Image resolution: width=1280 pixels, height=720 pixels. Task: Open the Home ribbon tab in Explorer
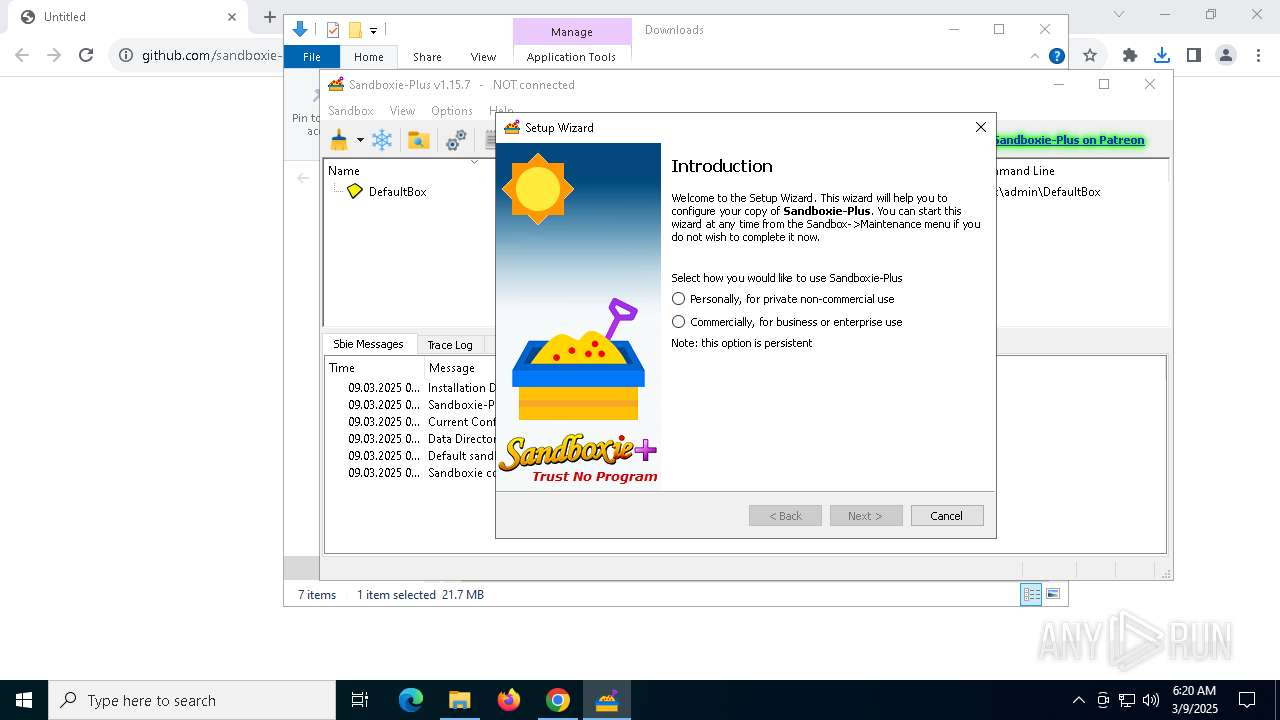pos(368,57)
